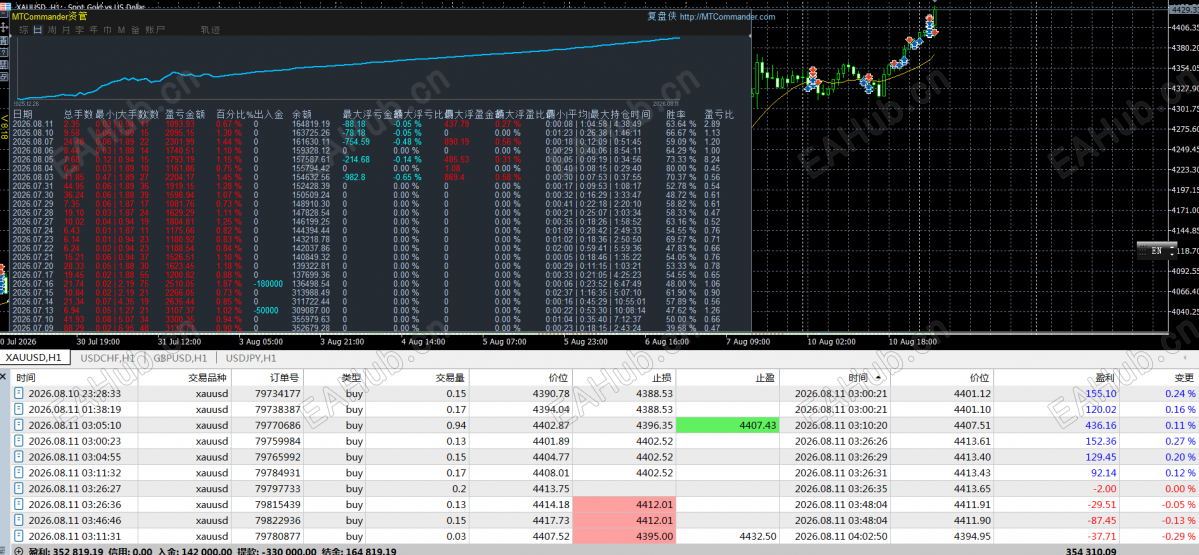Click the 盈亏比 profit ratio column header
1199x555 pixels.
click(x=719, y=114)
